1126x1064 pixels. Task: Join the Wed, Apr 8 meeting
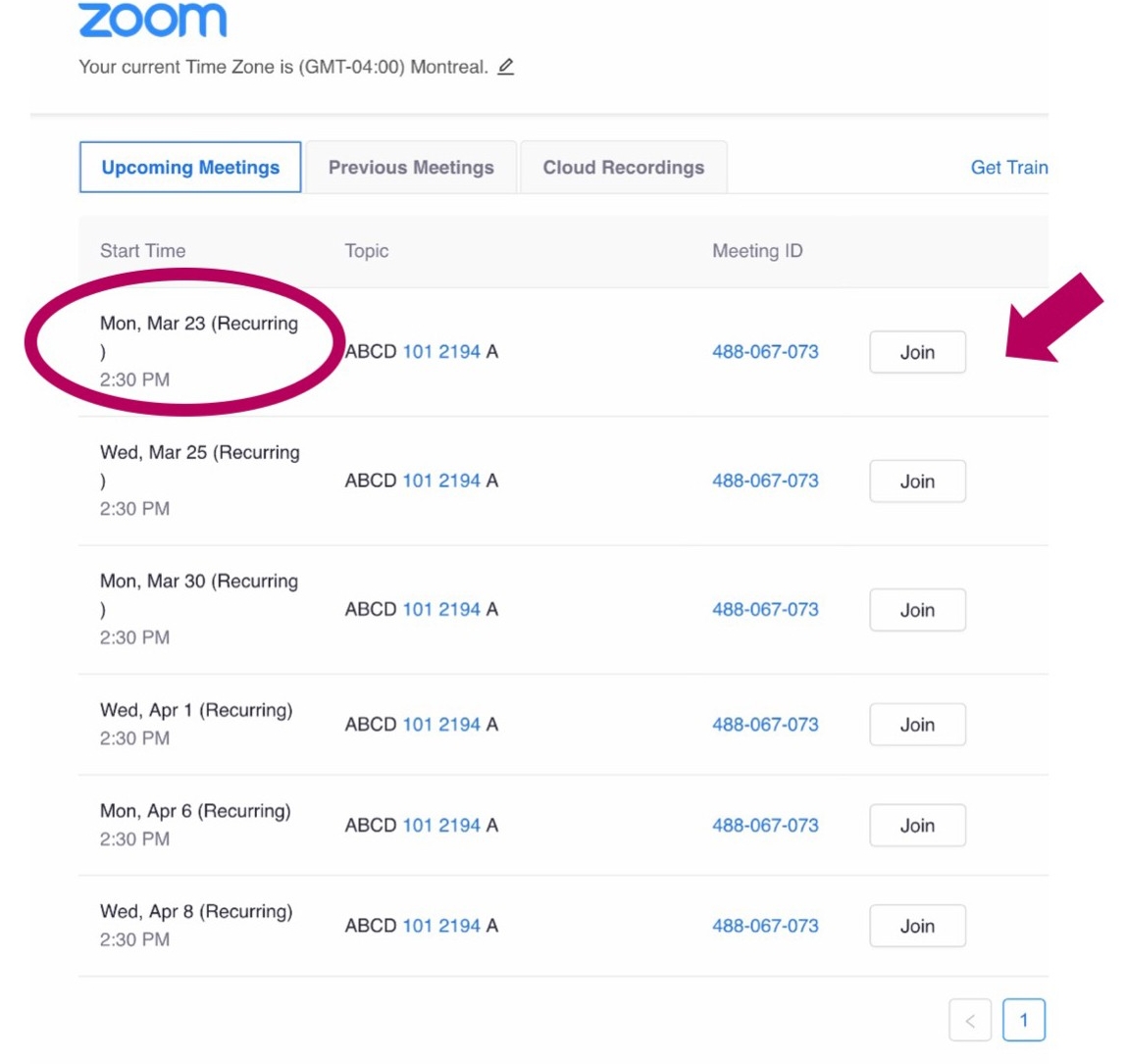point(917,926)
